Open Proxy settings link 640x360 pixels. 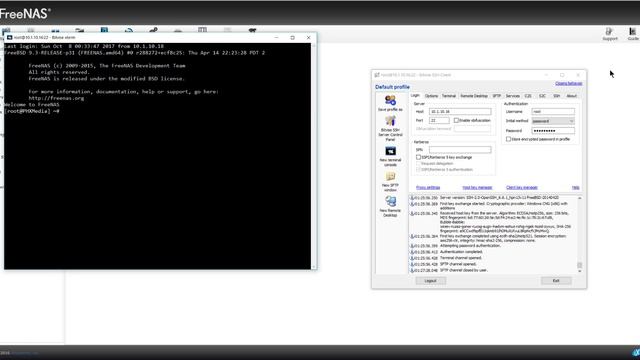coord(428,187)
